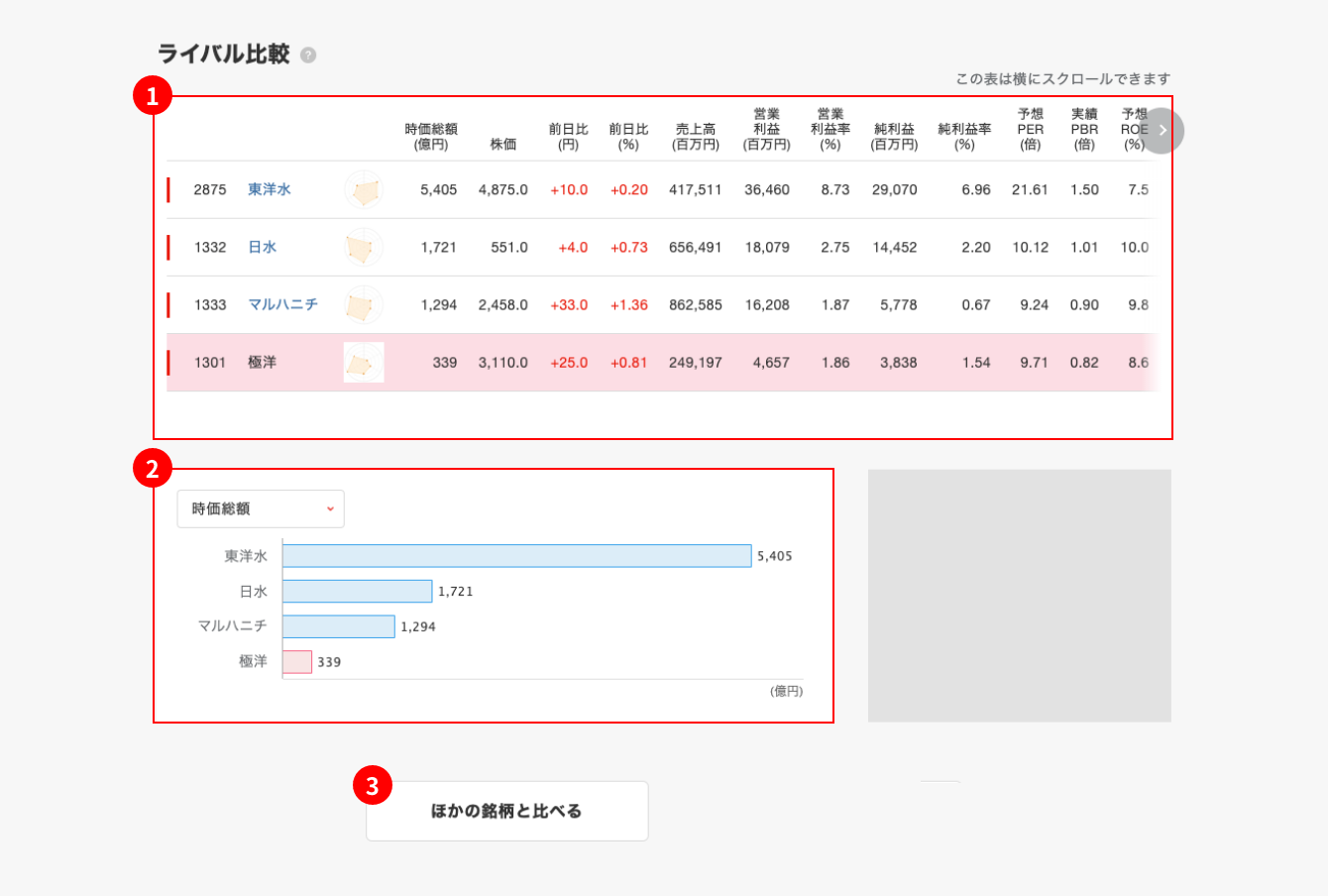Click the +33.0 price change cell
Screen dimensions: 1328x896
(569, 304)
